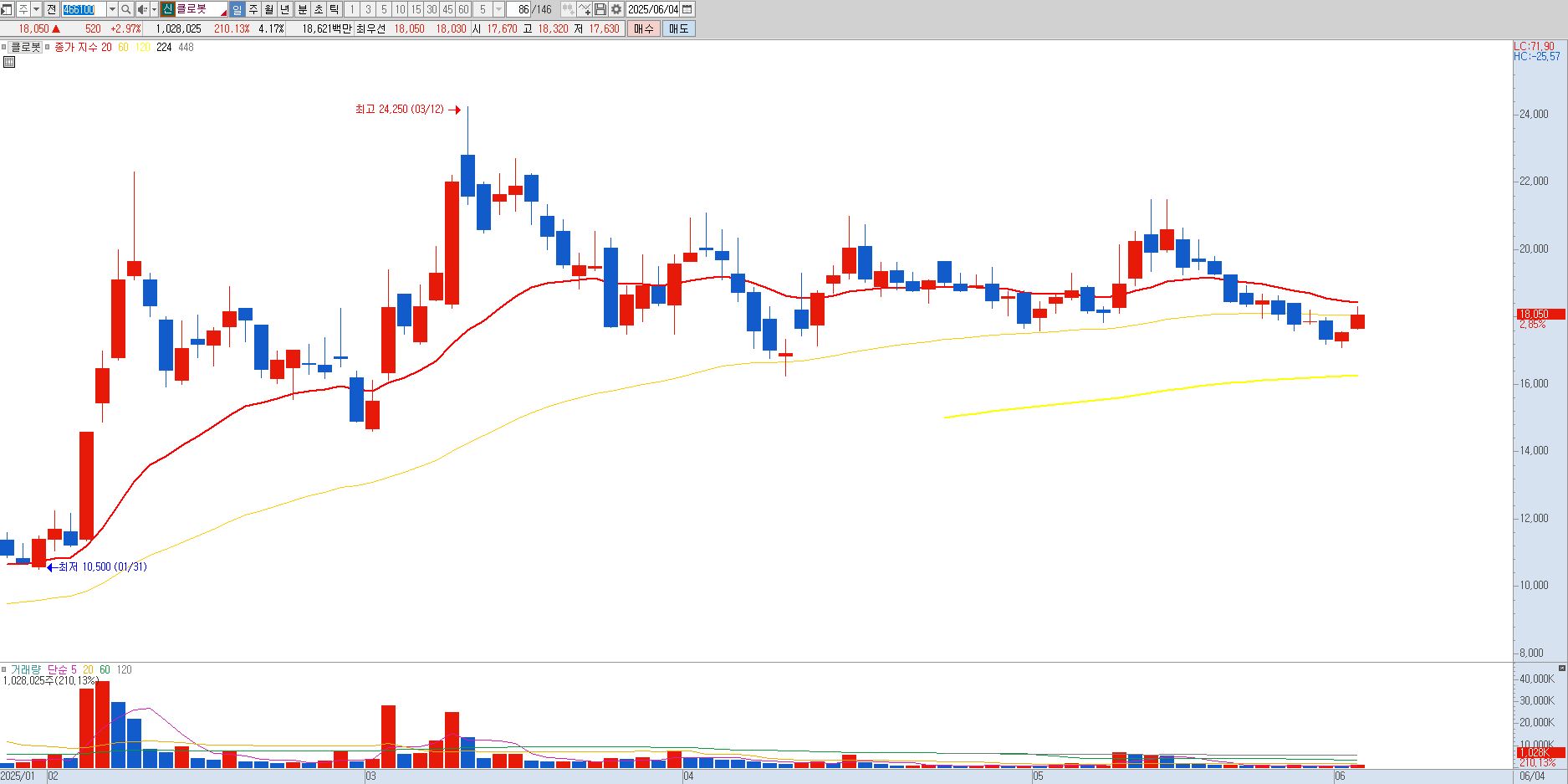Screen dimensions: 1568x784
Task: Select the 30 interval button
Action: click(432, 9)
